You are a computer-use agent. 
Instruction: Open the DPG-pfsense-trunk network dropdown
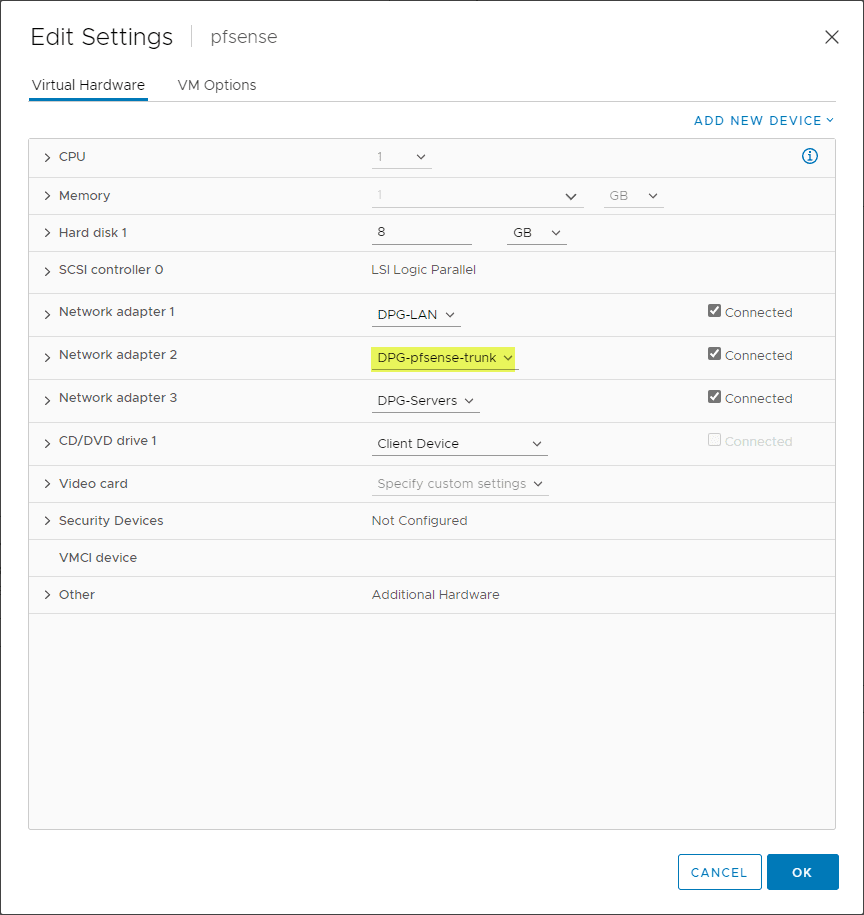click(x=445, y=358)
